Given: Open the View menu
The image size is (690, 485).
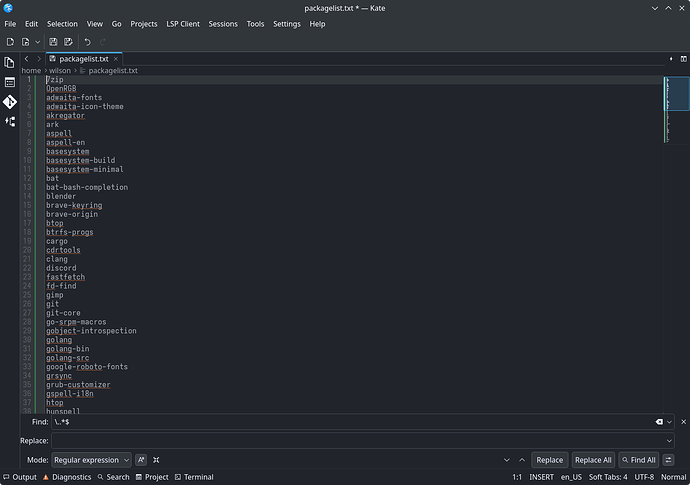Looking at the screenshot, I should pos(95,24).
